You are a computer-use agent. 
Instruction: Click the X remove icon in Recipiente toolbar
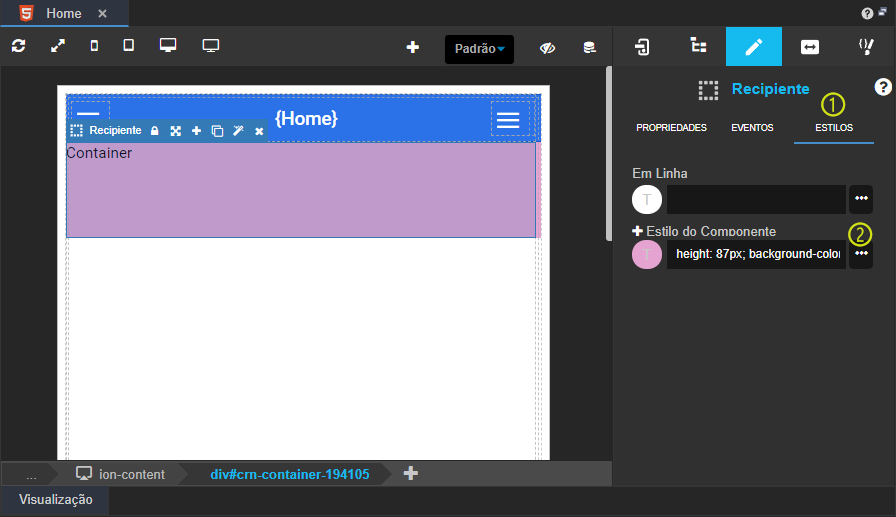(x=259, y=131)
